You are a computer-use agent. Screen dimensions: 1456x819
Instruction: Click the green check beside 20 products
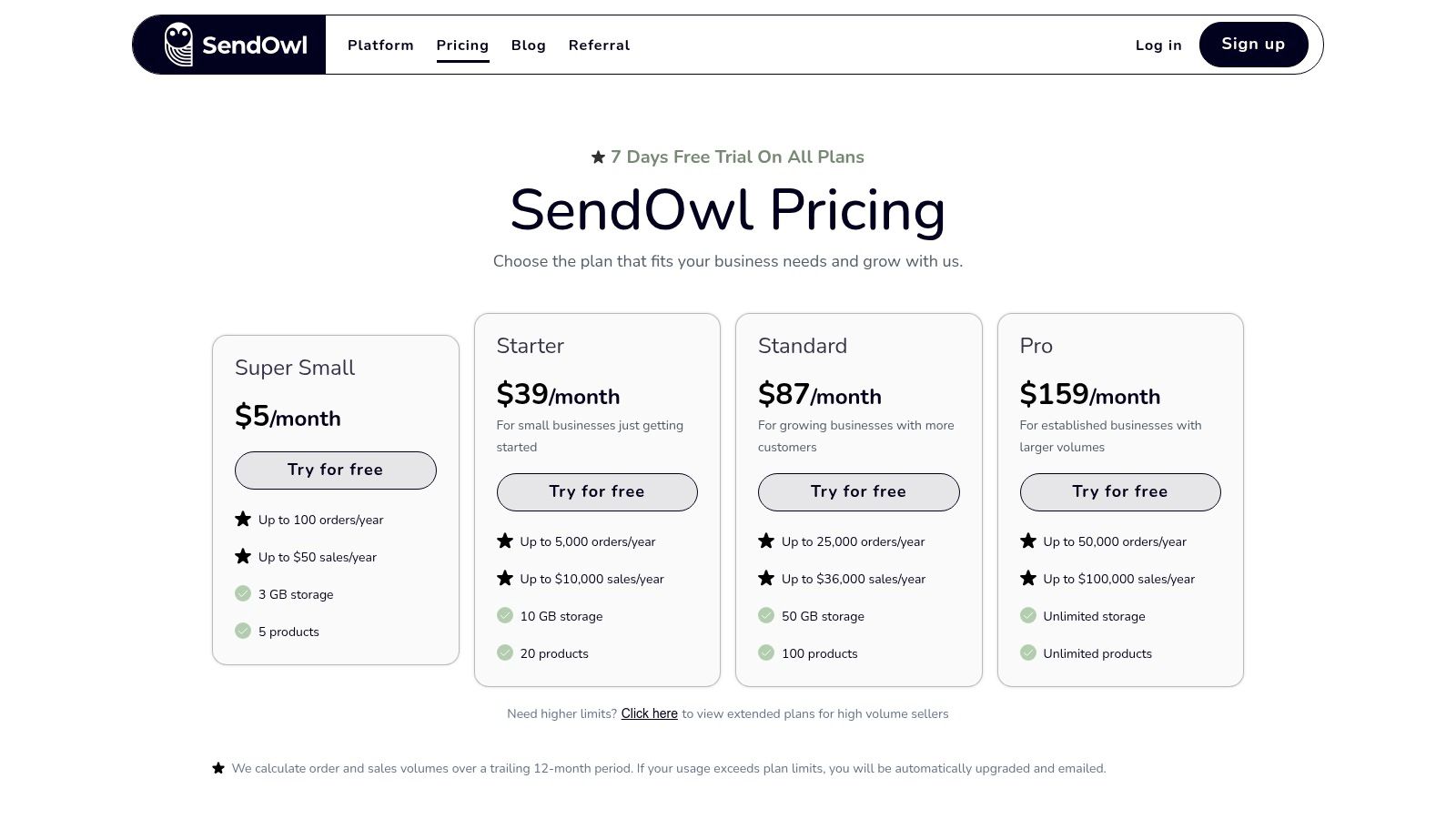click(x=504, y=652)
